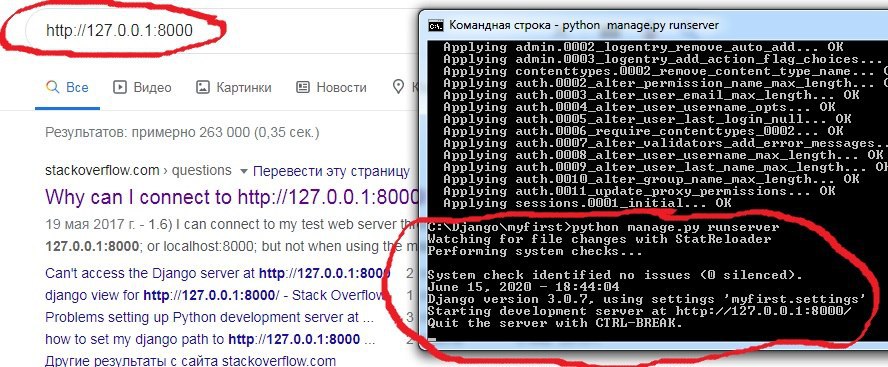This screenshot has height=367, width=888.
Task: Click 'Applying auth.0005_alter_user_last_login_null' line
Action: point(647,119)
